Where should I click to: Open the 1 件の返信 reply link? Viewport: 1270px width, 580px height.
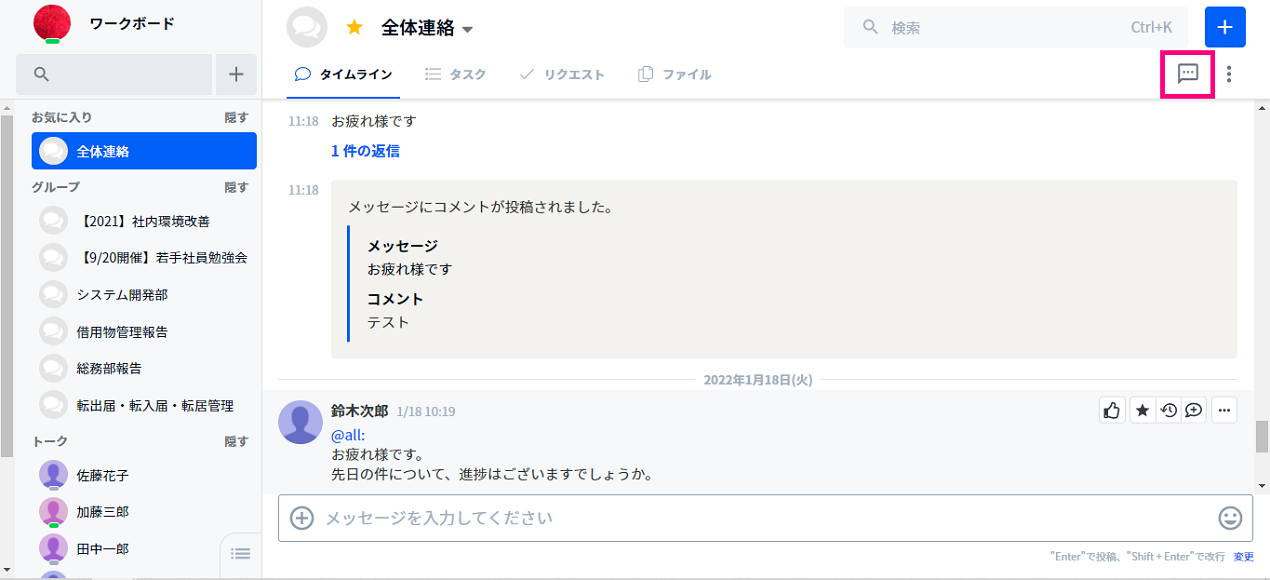point(365,151)
